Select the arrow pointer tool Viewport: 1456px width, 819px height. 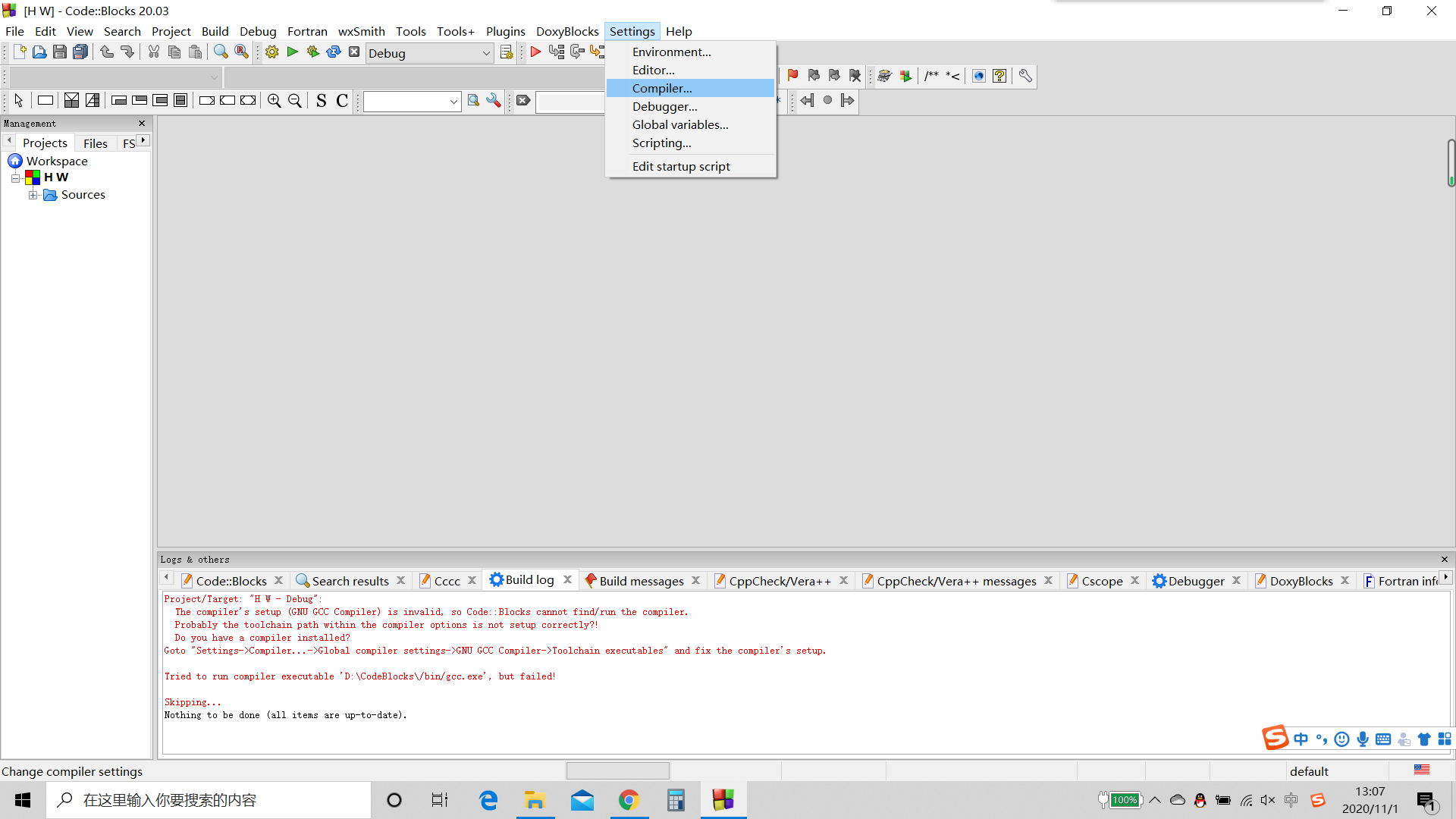(x=19, y=101)
